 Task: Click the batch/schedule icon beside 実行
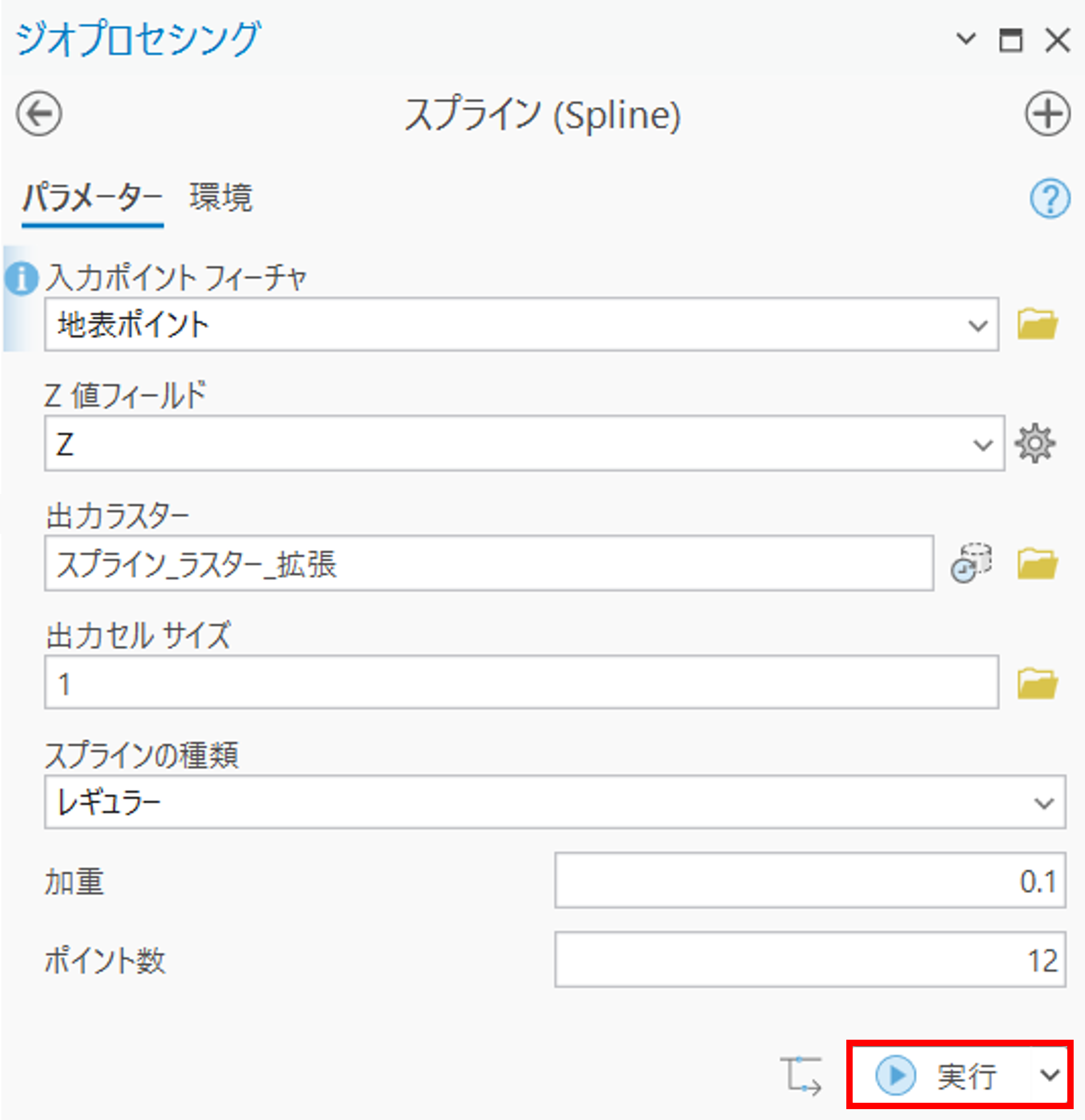(801, 1076)
